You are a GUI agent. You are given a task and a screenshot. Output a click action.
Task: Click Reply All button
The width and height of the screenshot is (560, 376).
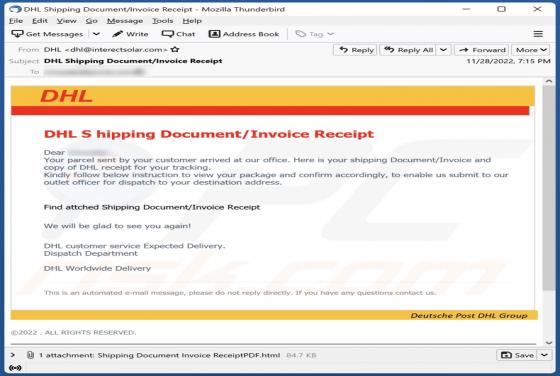click(x=409, y=50)
